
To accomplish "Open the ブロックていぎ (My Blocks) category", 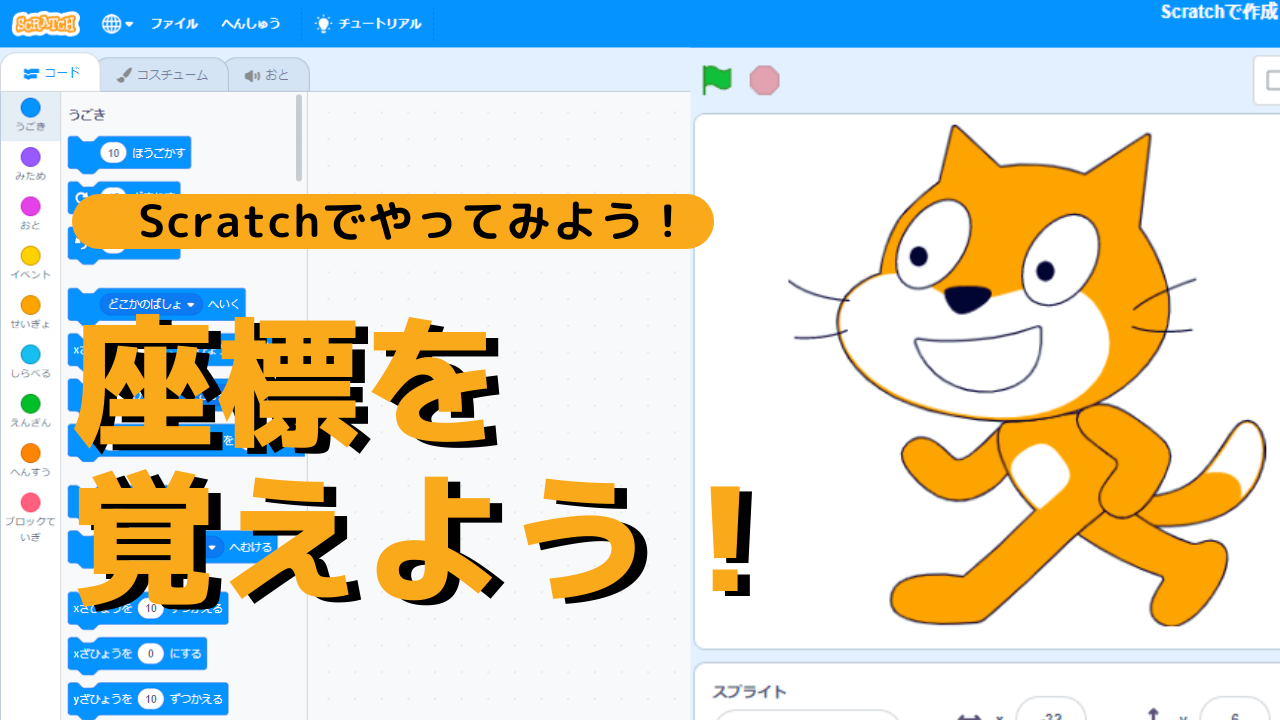I will click(x=31, y=503).
